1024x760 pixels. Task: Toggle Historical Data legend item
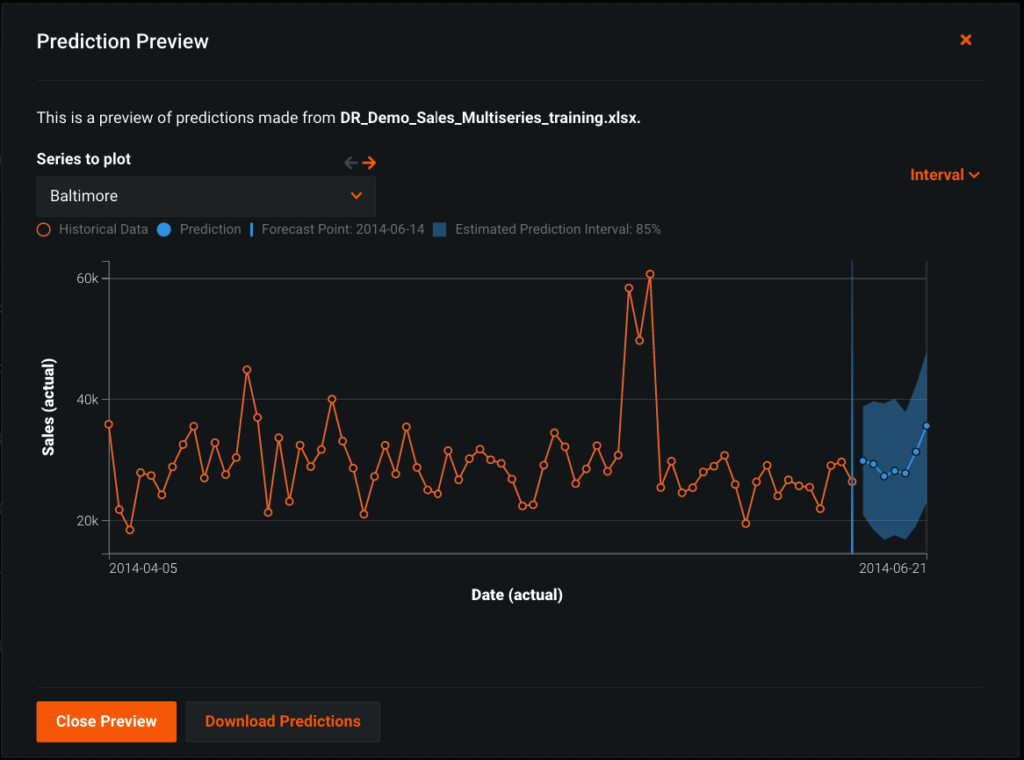(x=92, y=229)
